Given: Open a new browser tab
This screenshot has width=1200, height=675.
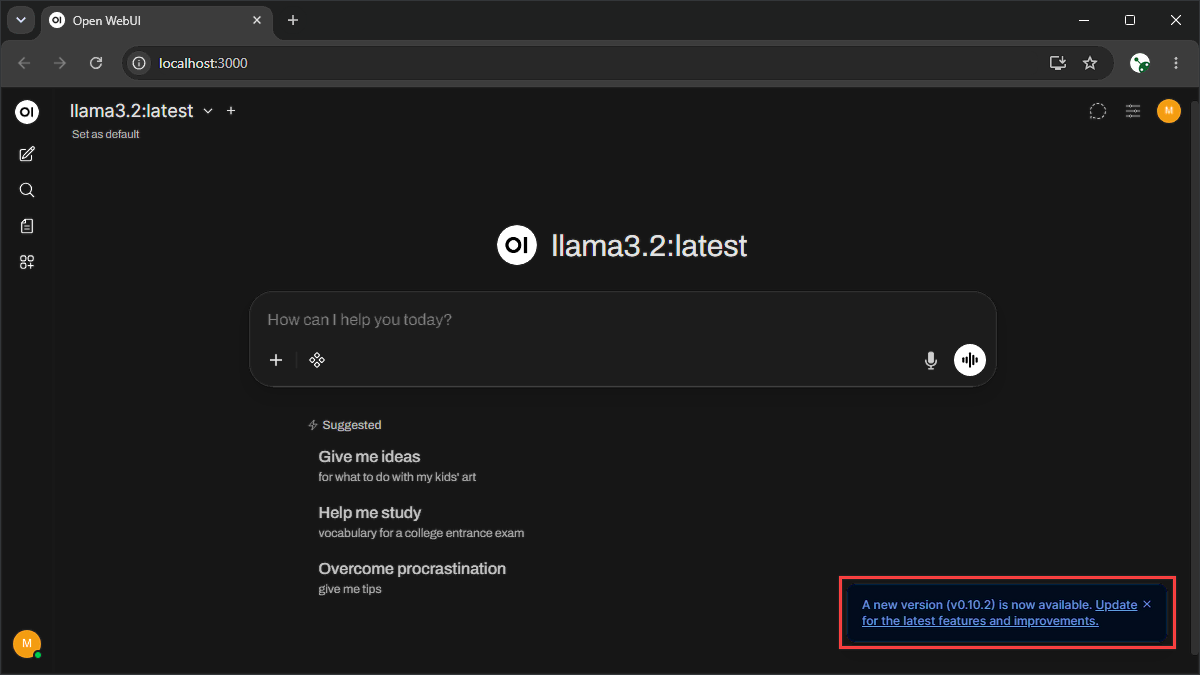Looking at the screenshot, I should click(293, 20).
